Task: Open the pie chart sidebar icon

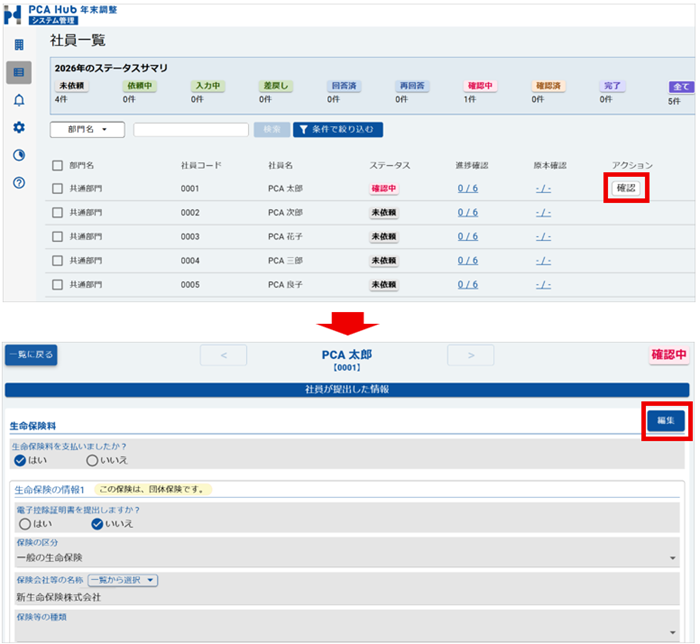Action: coord(19,155)
